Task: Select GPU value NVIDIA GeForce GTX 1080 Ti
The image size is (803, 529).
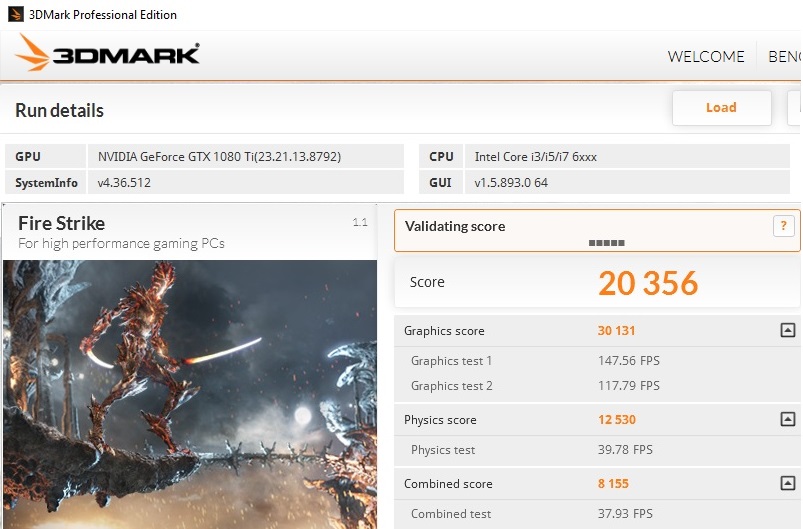Action: 219,157
